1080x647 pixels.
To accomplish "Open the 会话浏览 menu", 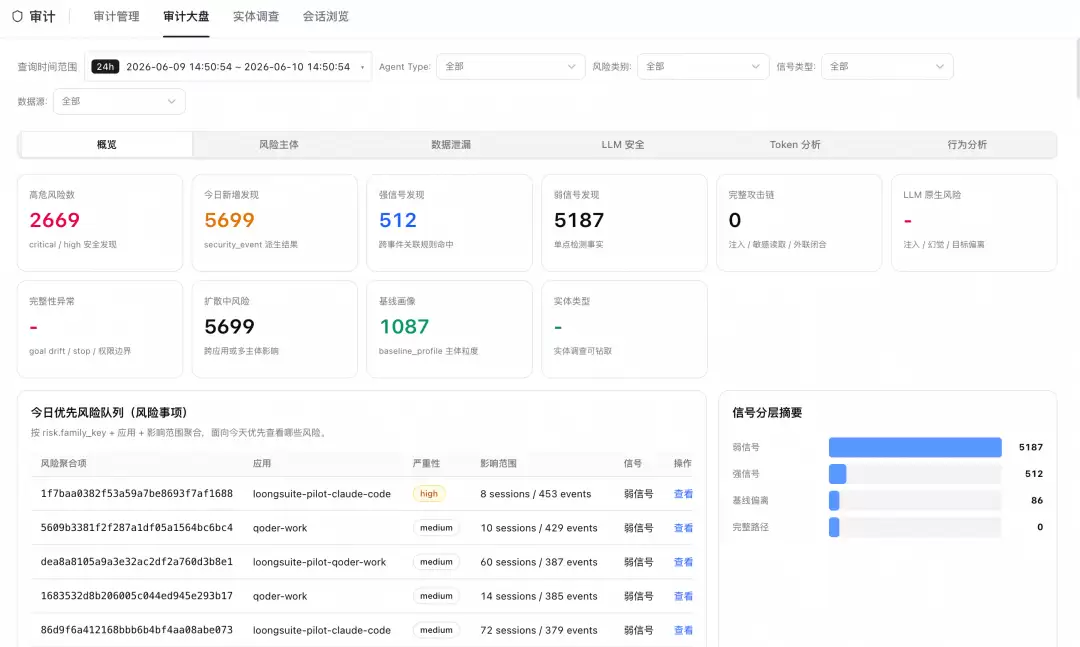I will pos(326,17).
